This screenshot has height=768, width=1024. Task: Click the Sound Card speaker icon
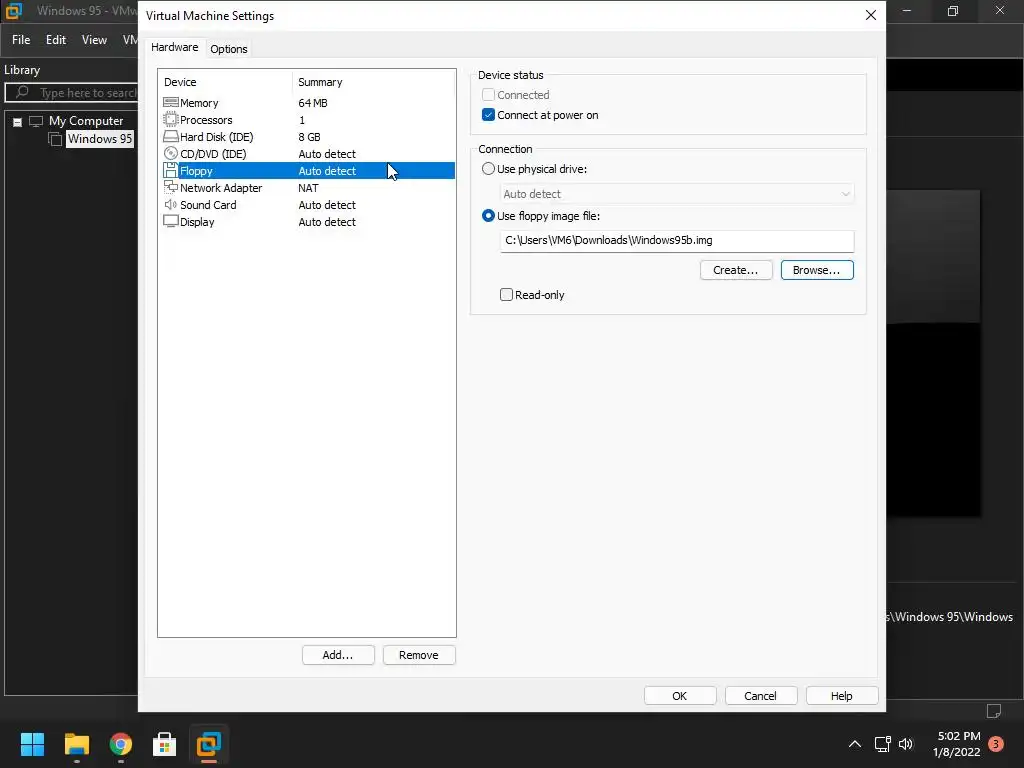(x=170, y=204)
